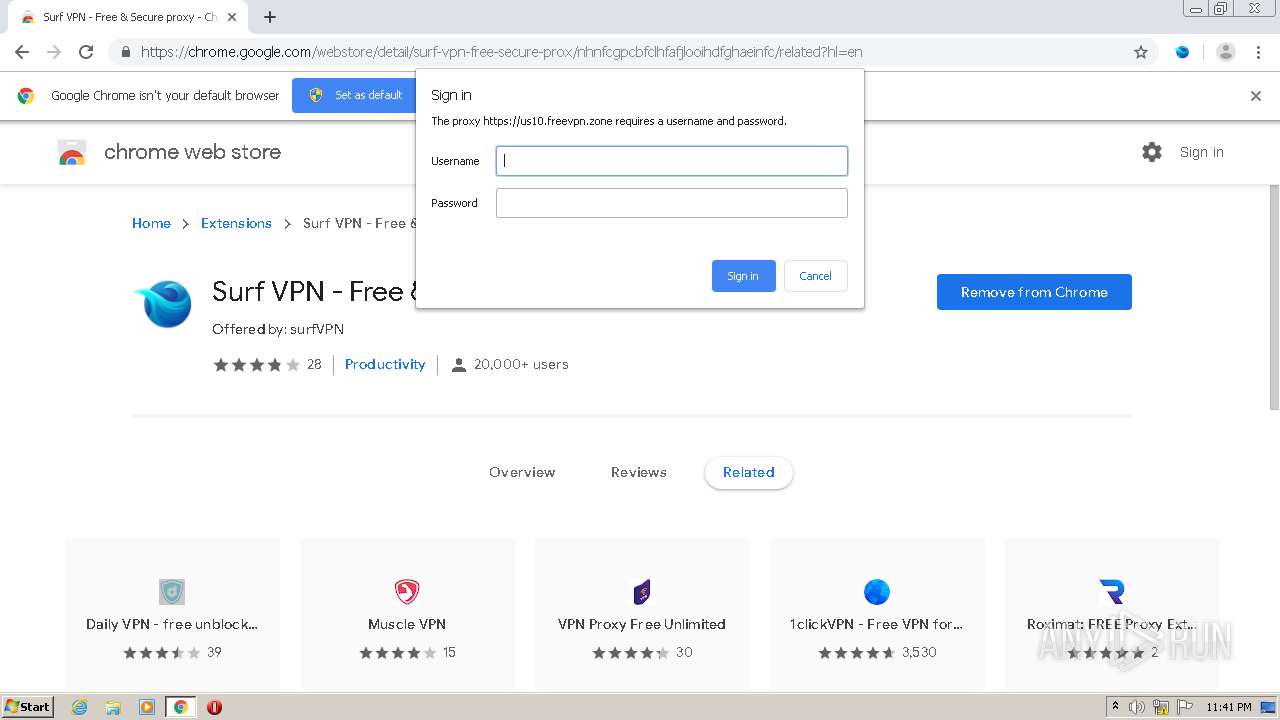Dismiss the default browser notification bar
This screenshot has height=720, width=1280.
1256,96
